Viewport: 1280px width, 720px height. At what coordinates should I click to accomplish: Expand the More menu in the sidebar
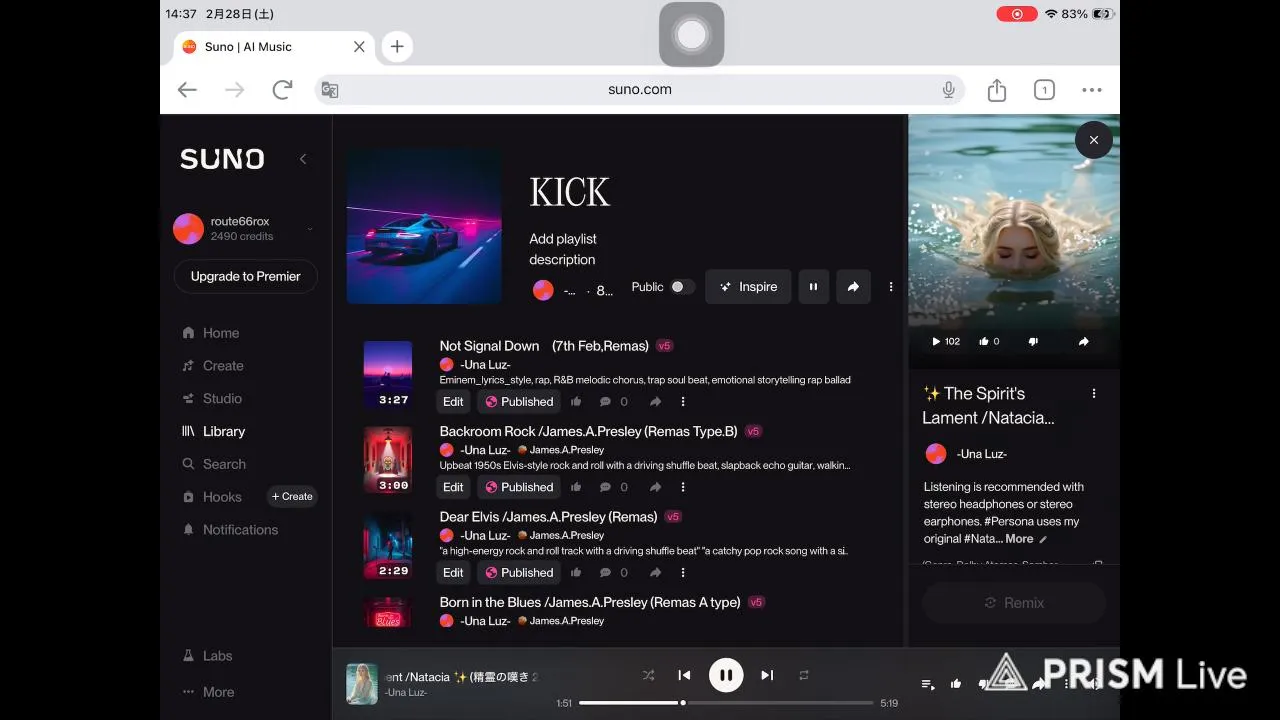pos(209,692)
